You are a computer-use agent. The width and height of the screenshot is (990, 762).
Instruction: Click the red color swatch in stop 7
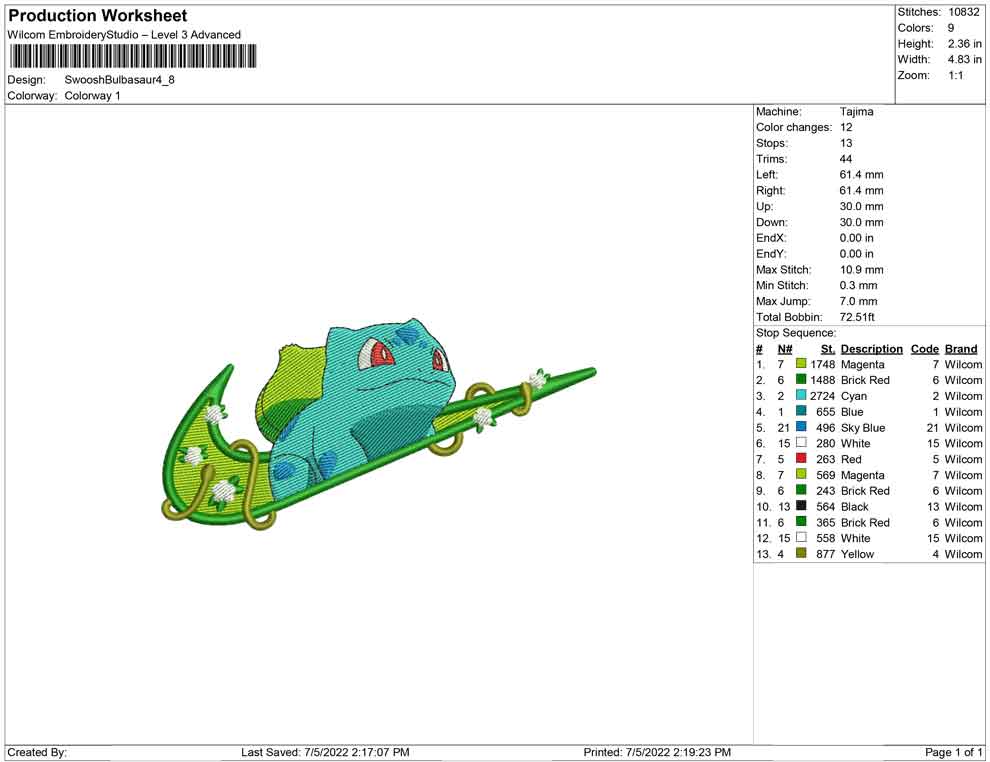click(801, 459)
